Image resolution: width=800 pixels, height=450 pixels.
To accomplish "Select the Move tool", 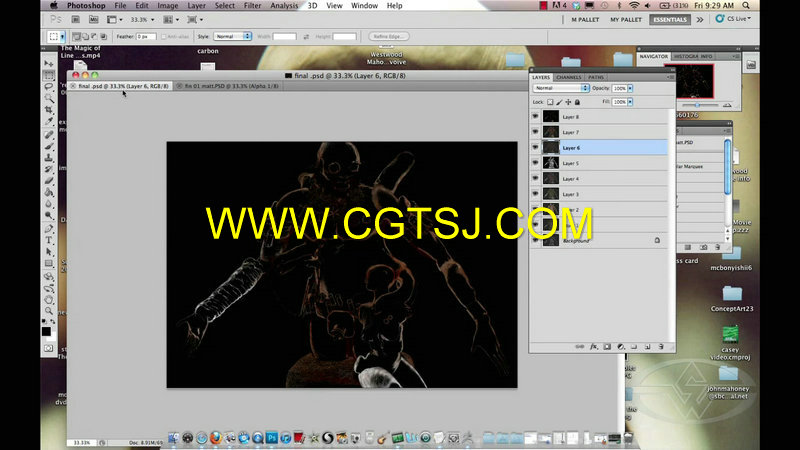I will [x=49, y=64].
